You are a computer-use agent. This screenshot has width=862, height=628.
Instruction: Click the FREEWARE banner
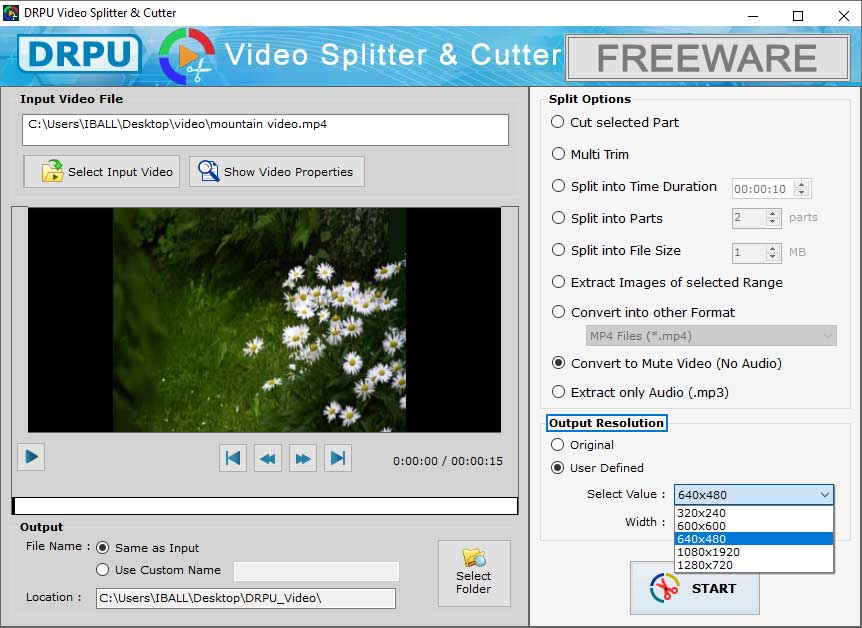coord(708,58)
